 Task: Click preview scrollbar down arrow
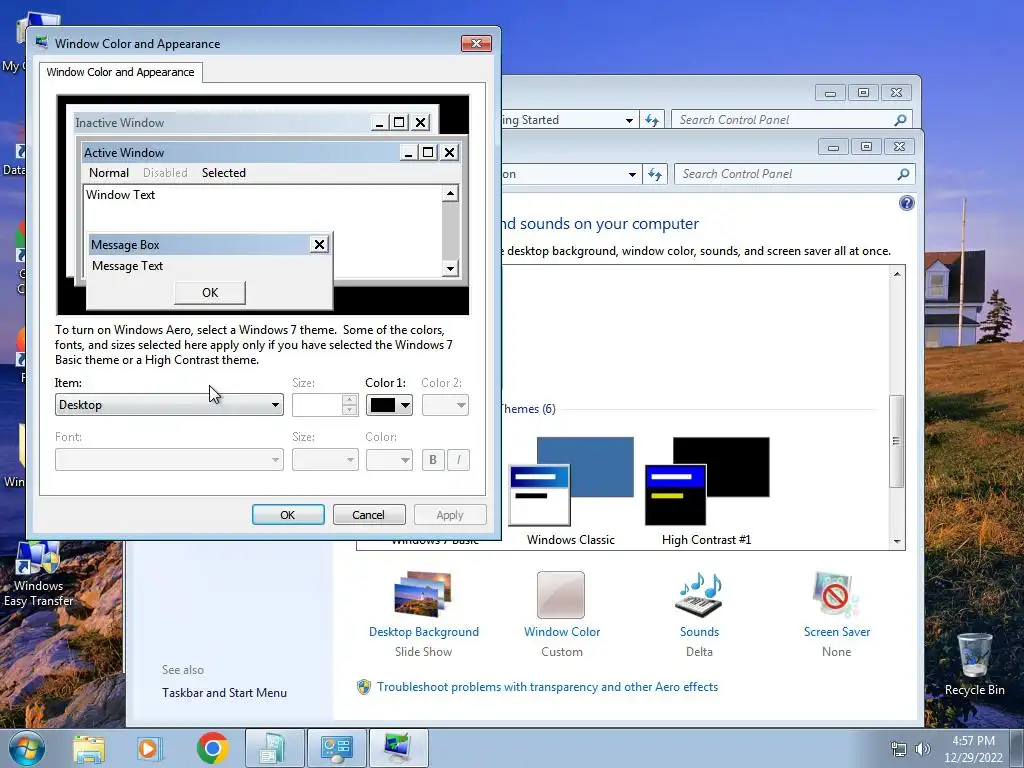[x=450, y=268]
